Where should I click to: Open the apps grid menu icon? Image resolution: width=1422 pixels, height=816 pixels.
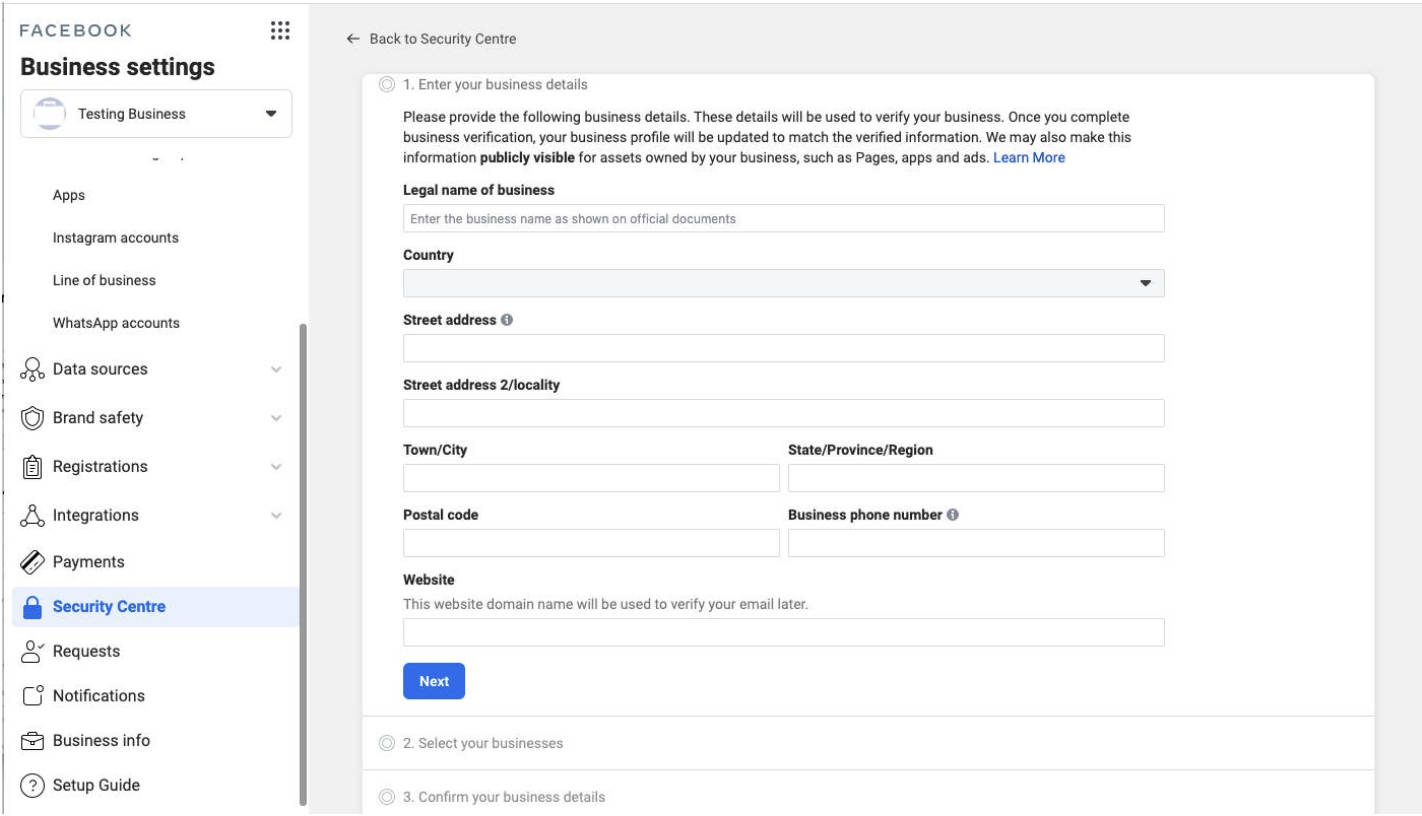[x=281, y=30]
